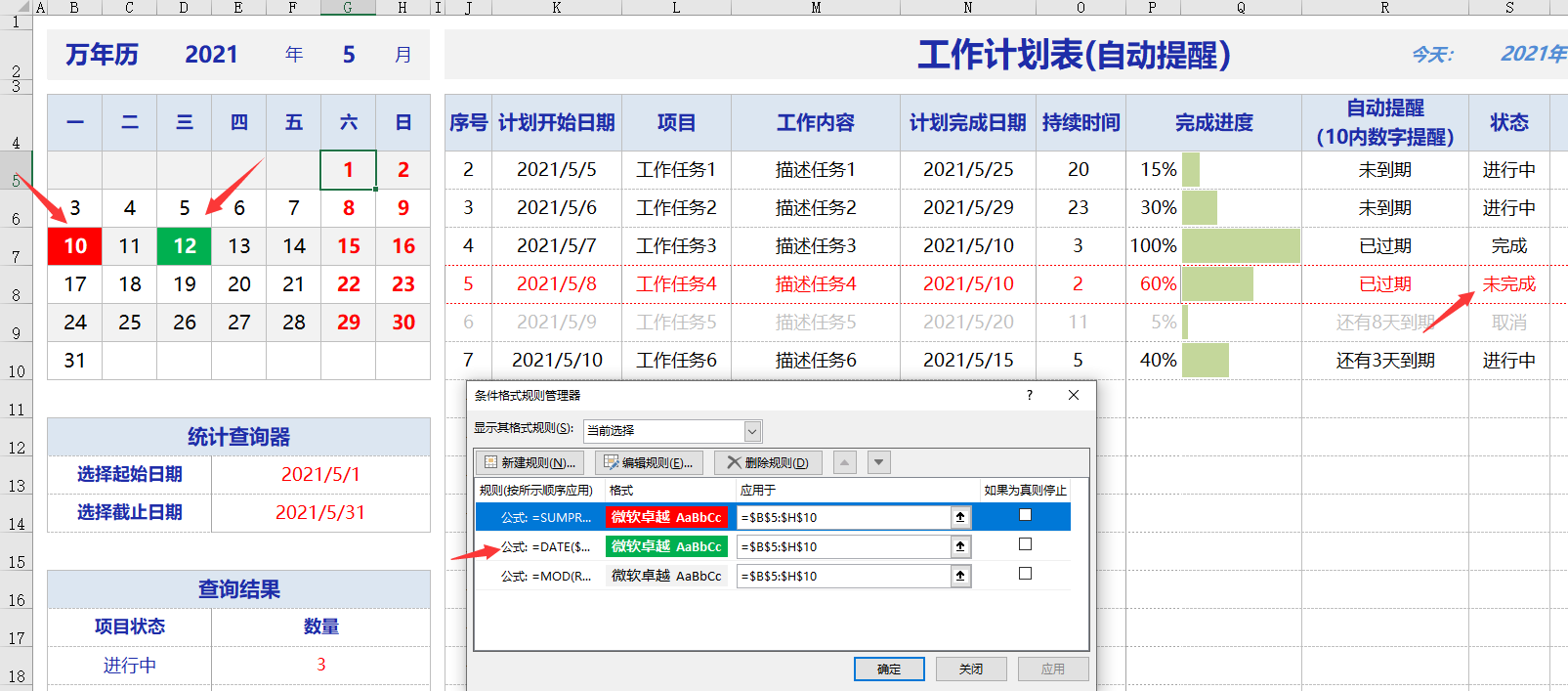Close the rule manager with X
The height and width of the screenshot is (691, 1568).
tap(1074, 395)
